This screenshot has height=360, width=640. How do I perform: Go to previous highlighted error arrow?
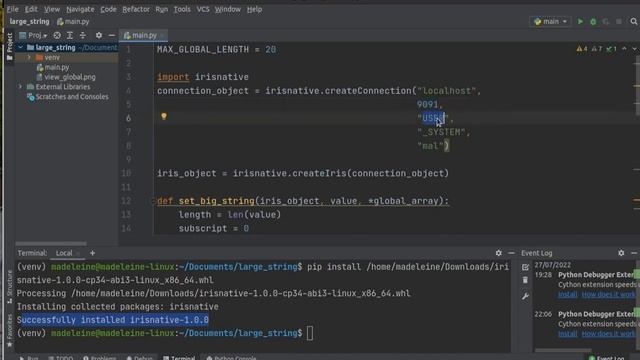click(x=624, y=49)
